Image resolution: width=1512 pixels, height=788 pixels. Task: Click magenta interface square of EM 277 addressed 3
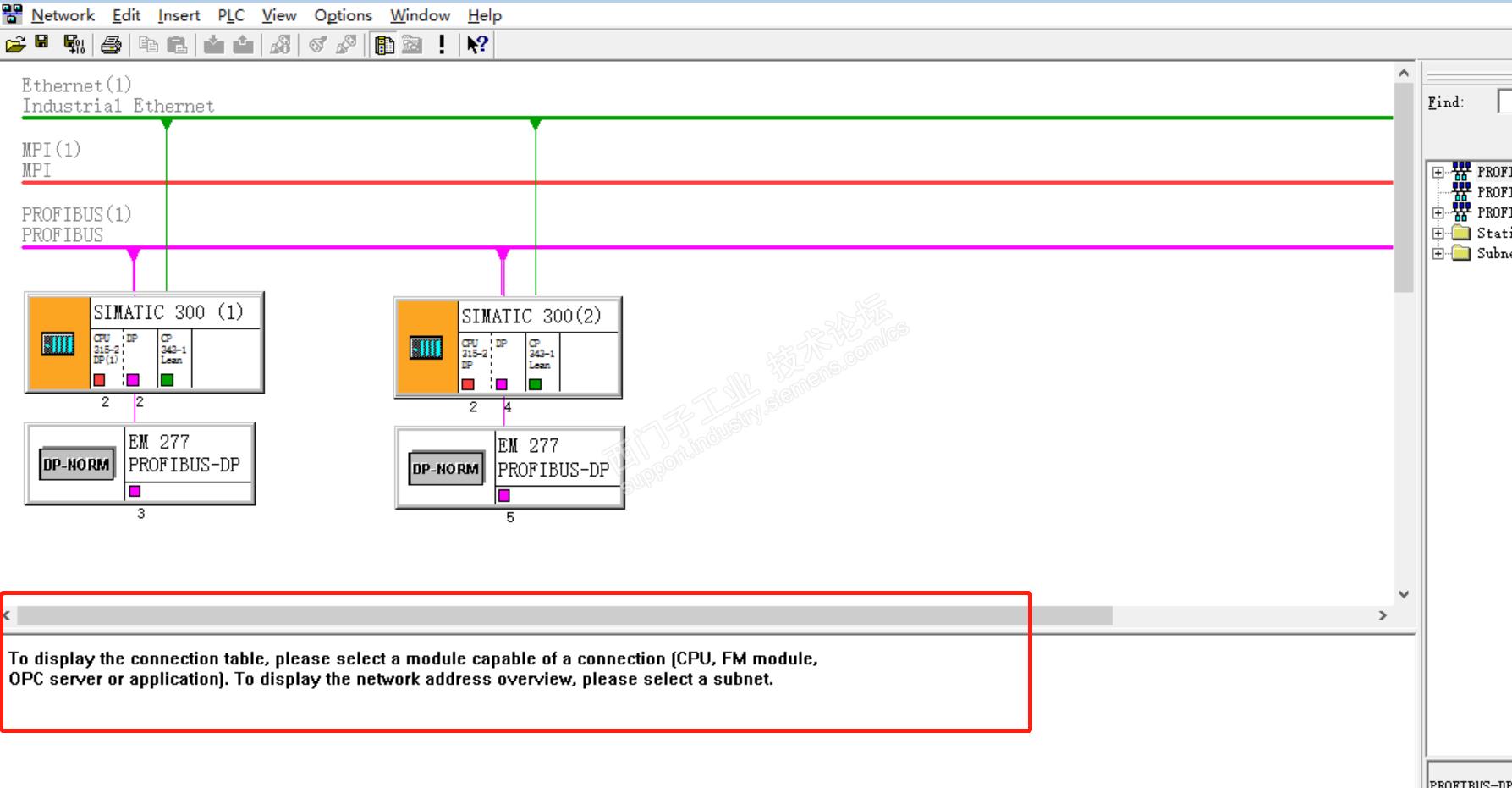pos(135,491)
